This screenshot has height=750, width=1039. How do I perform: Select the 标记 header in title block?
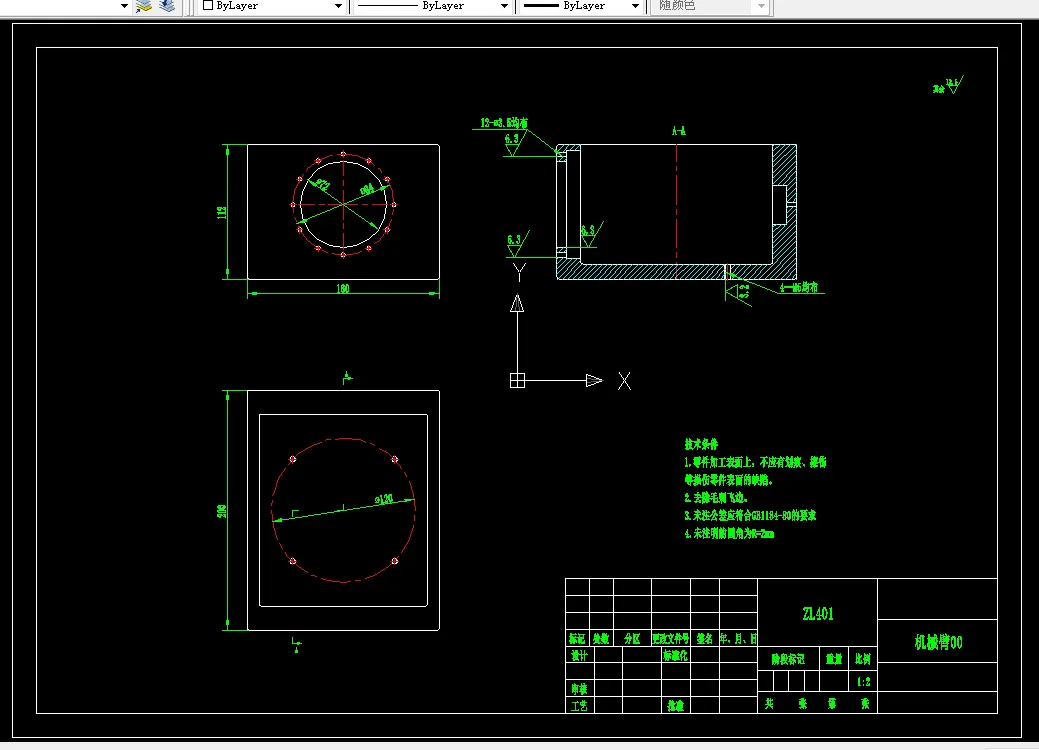click(x=577, y=639)
